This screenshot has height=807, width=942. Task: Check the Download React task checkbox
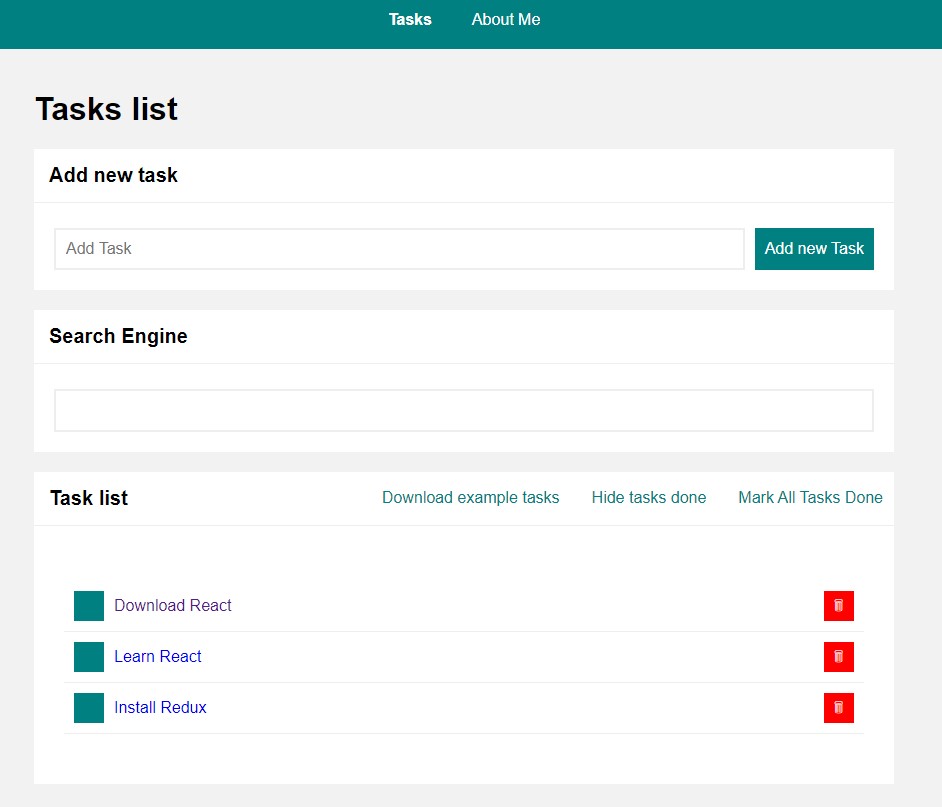click(88, 605)
